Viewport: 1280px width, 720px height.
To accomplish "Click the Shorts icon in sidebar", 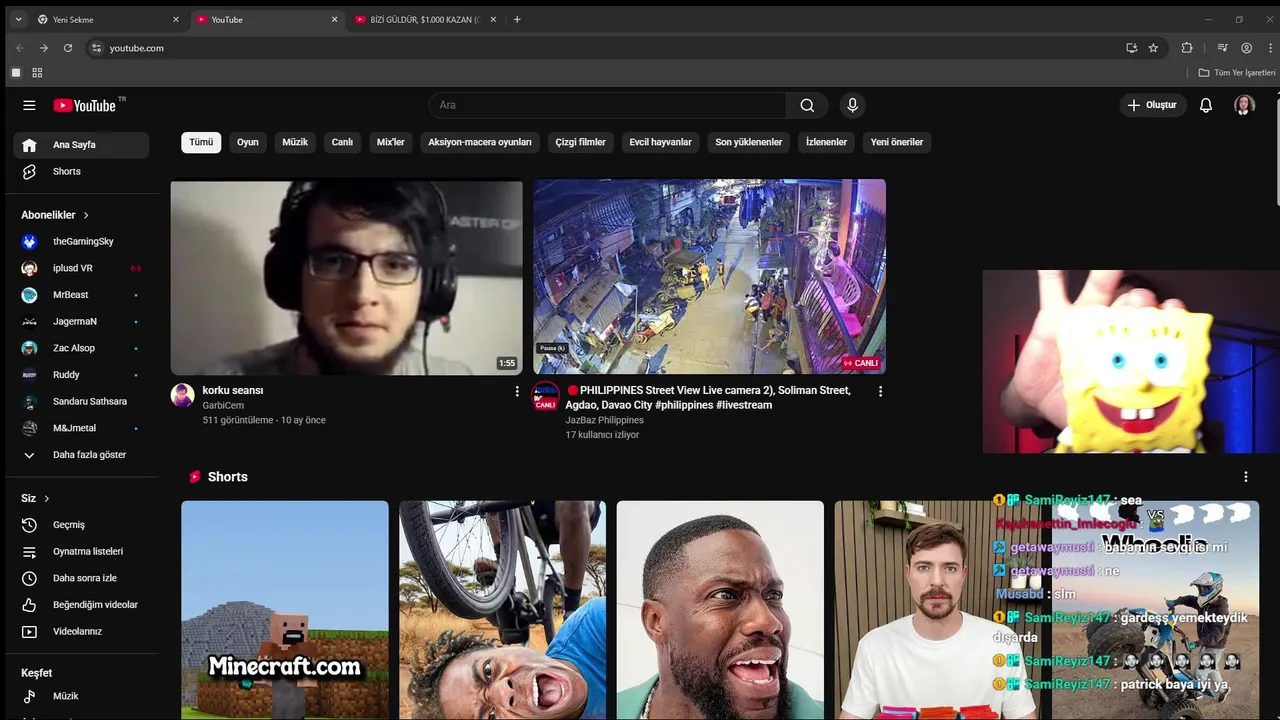I will [x=29, y=172].
